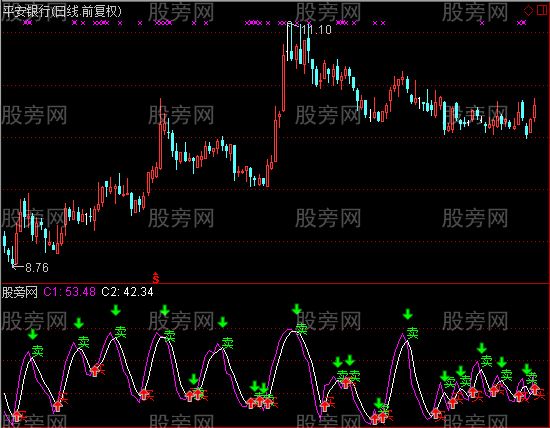Click the chart title 平安银行(日线.前复权)
The width and height of the screenshot is (550, 428).
[62, 11]
